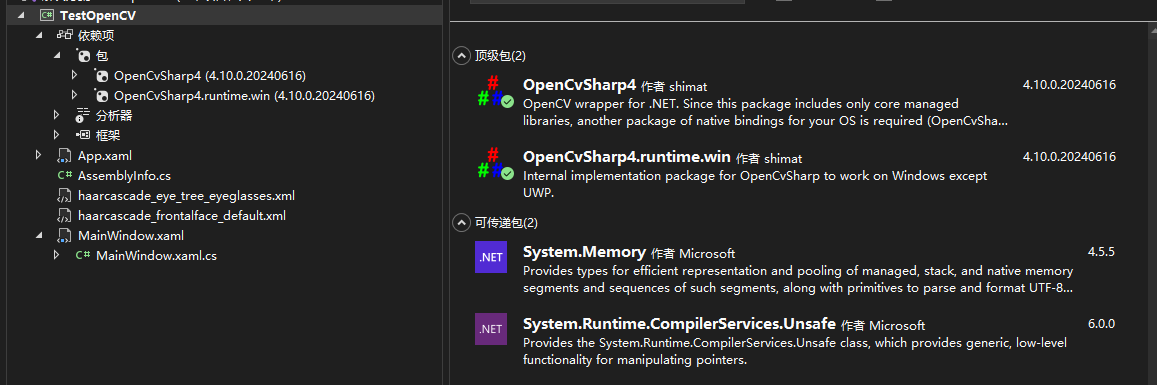1157x385 pixels.
Task: Click System.Memory version 4.5.5
Action: (x=1101, y=252)
